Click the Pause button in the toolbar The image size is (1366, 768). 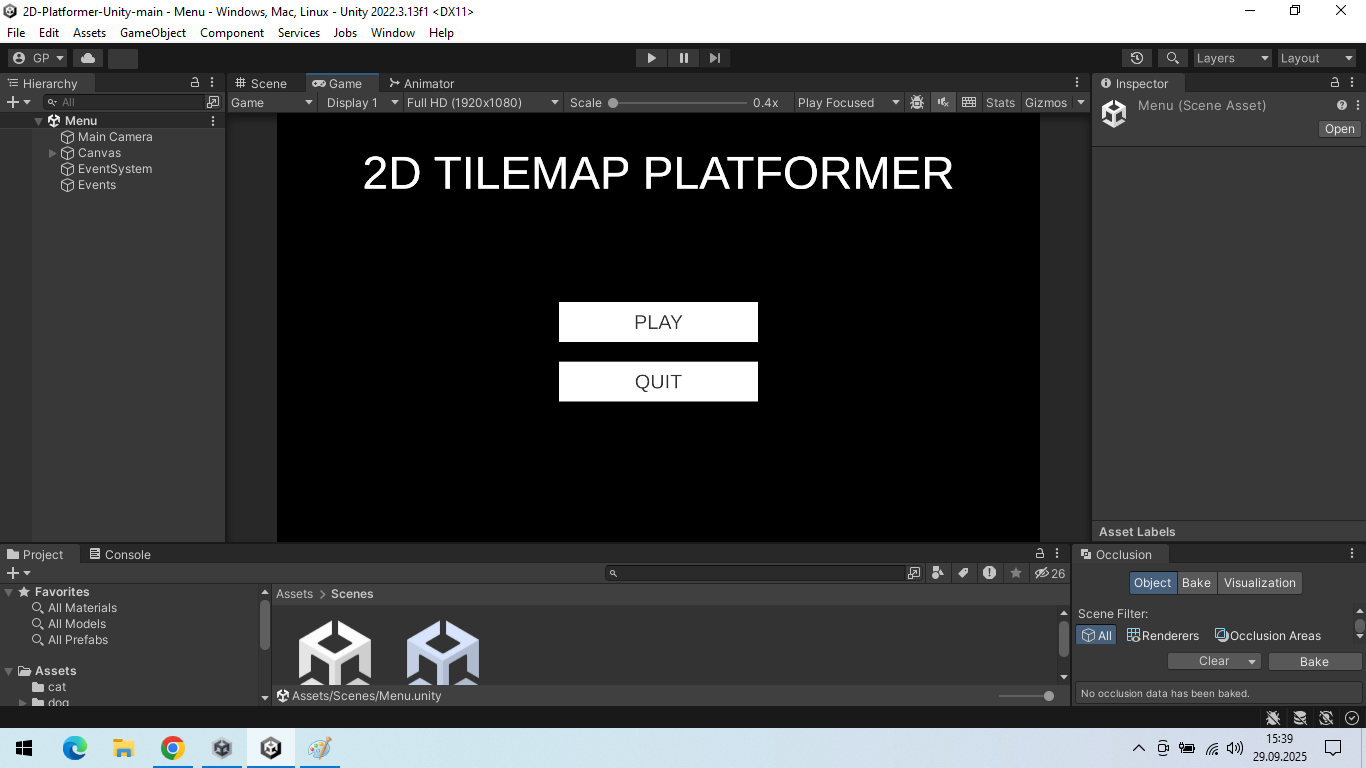(684, 58)
